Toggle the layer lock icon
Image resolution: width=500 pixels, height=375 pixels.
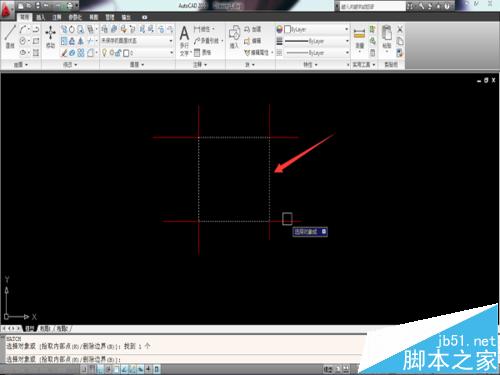point(119,53)
